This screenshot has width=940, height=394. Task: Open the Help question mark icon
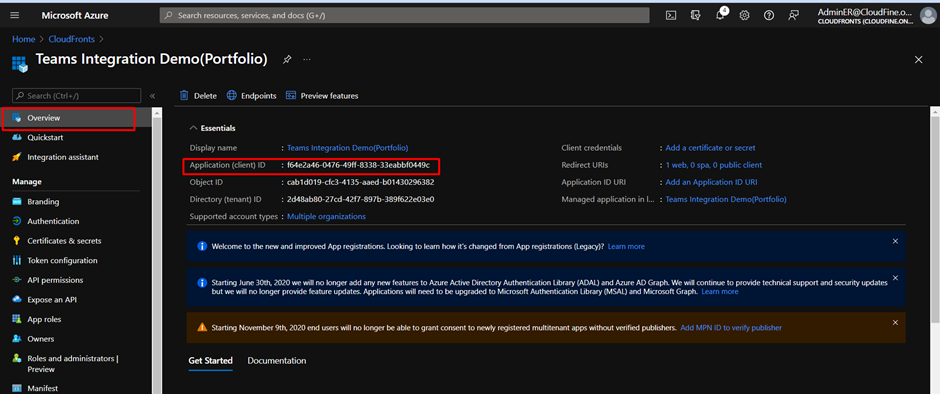click(769, 16)
